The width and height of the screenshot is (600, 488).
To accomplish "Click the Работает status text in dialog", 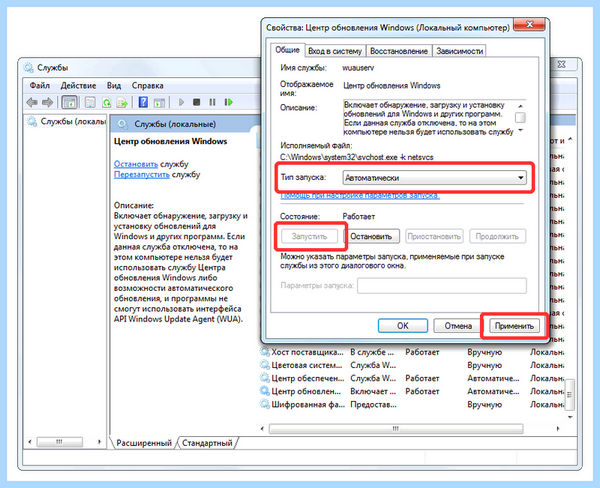I will click(x=359, y=216).
